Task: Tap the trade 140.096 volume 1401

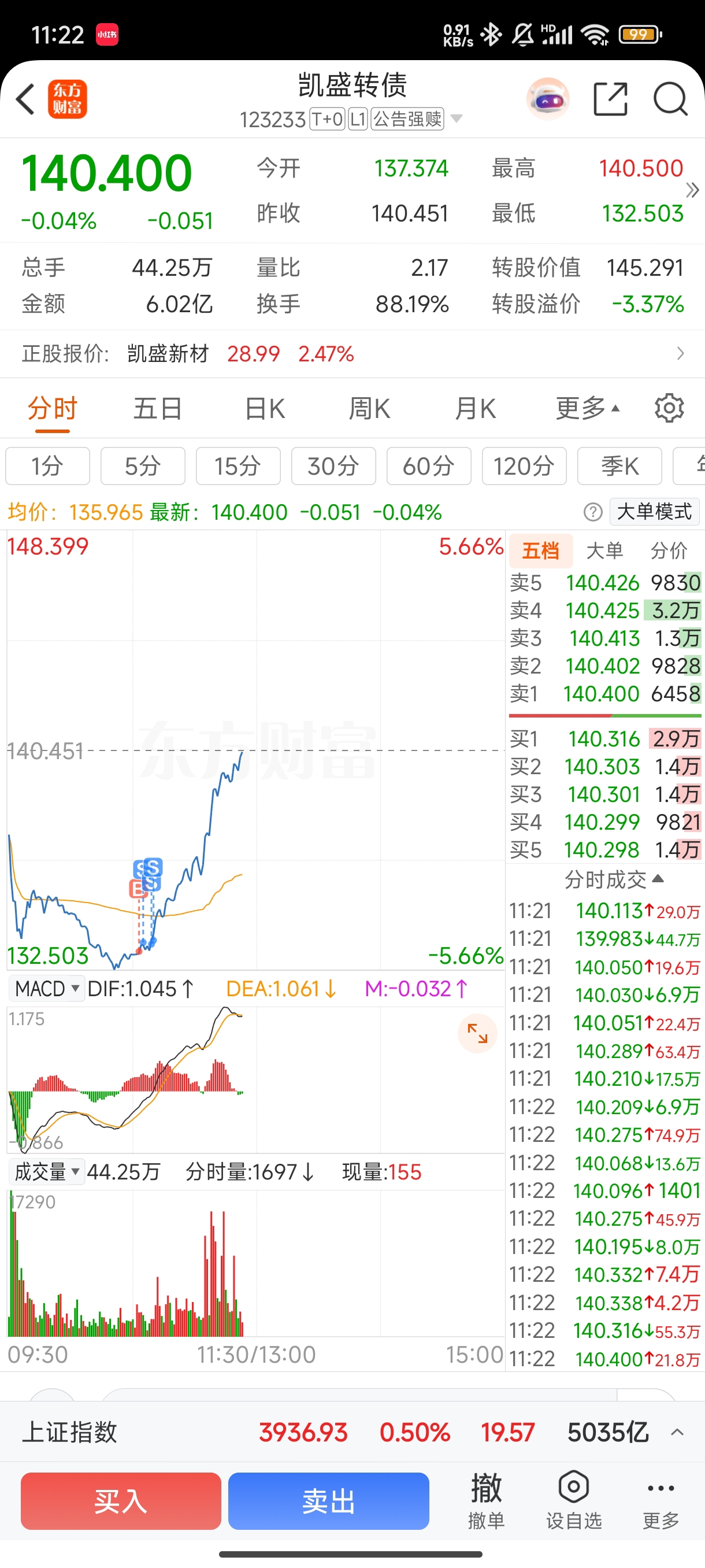Action: pos(605,1190)
